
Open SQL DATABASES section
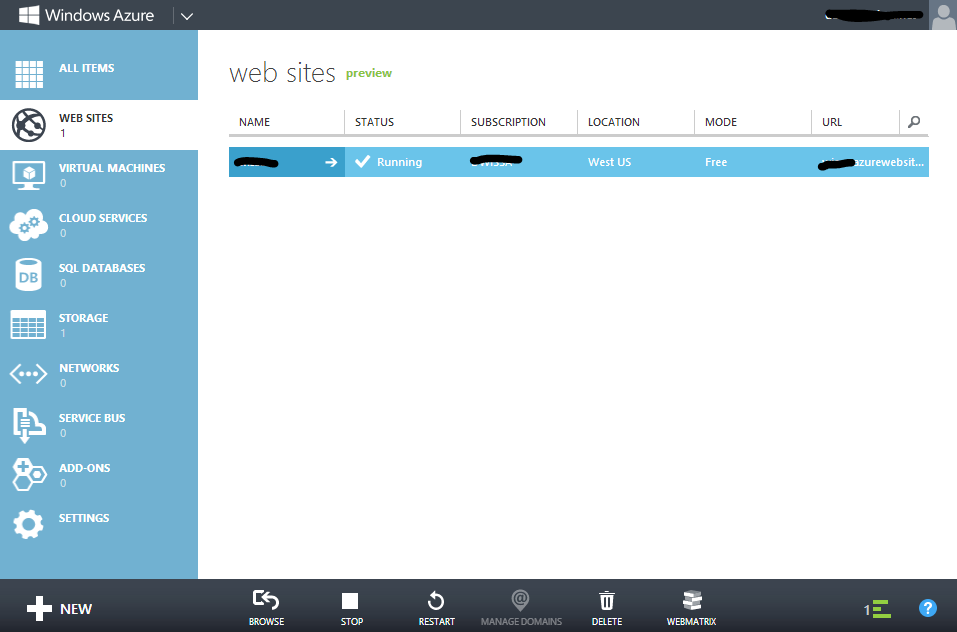tap(102, 268)
